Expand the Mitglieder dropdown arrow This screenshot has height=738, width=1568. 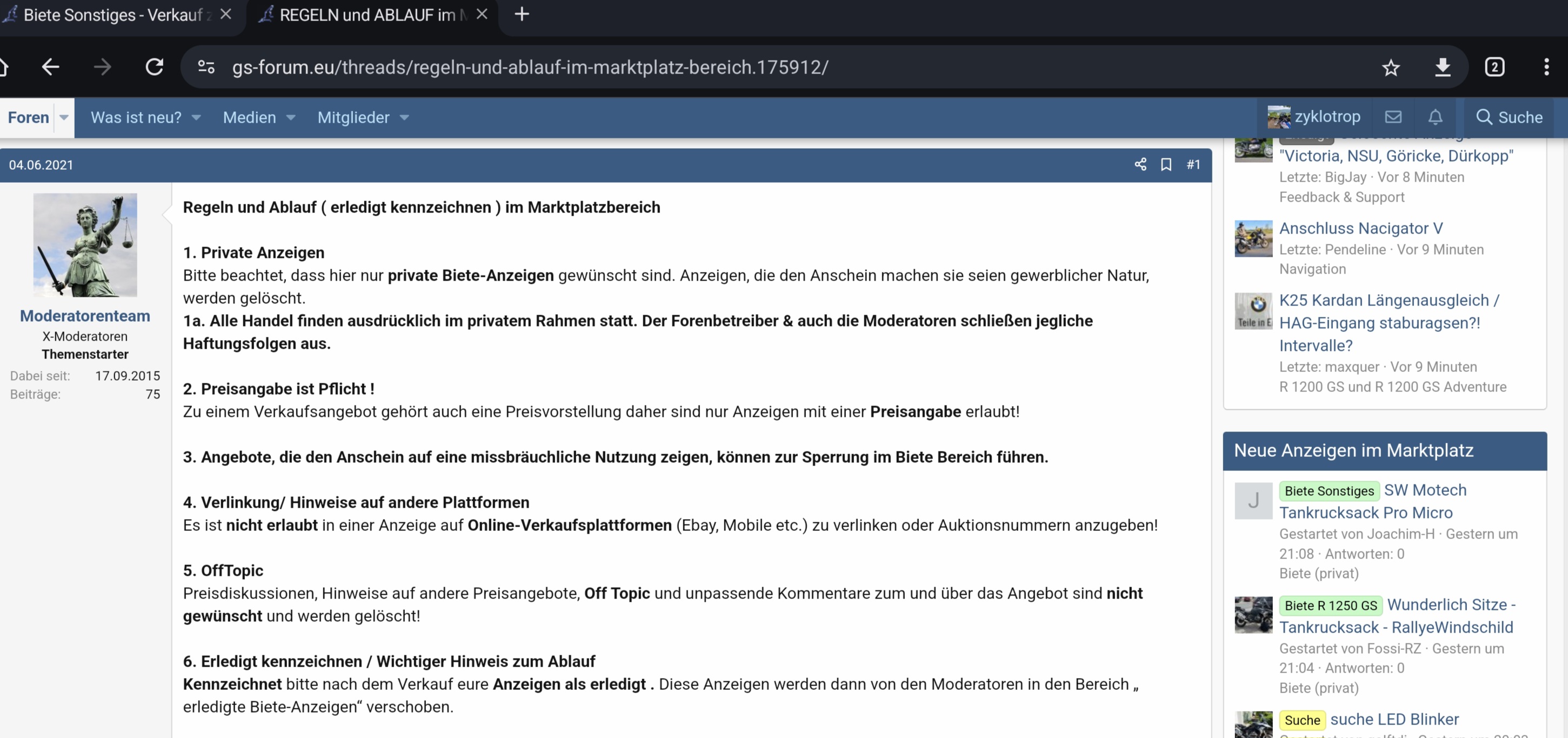click(x=404, y=117)
